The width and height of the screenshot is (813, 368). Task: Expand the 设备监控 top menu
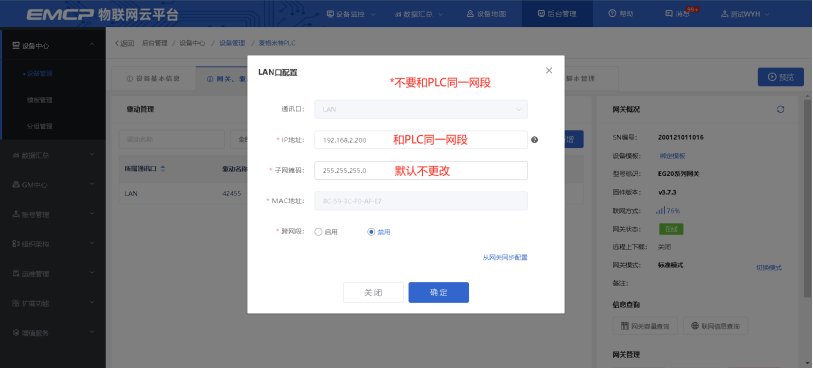click(x=351, y=14)
